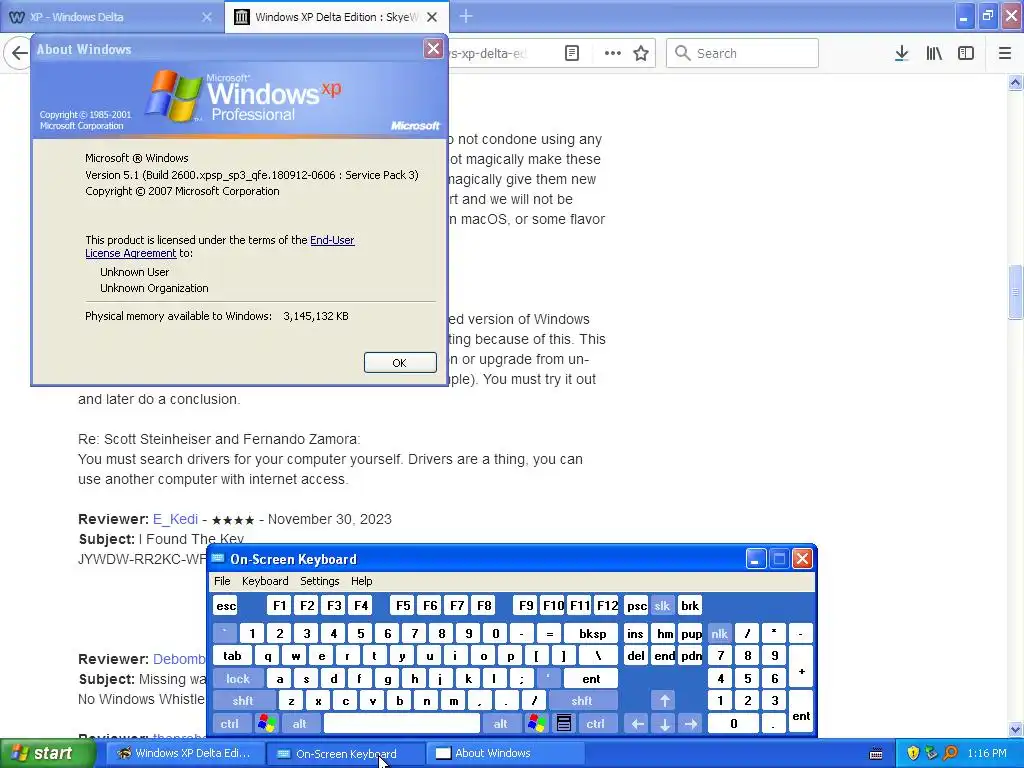The height and width of the screenshot is (768, 1024).
Task: Click the taskbar clock showing 1:16 PM
Action: 987,754
